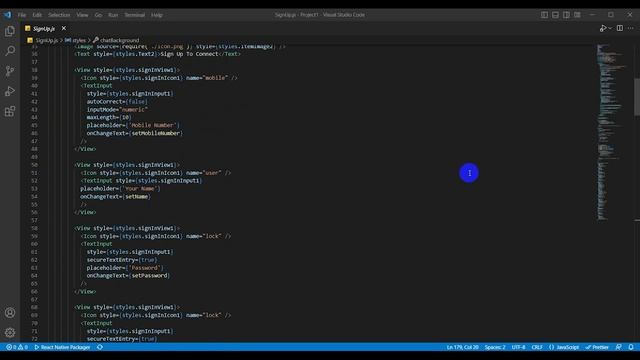Open notifications bell in status bar
The width and height of the screenshot is (640, 360).
click(x=631, y=347)
